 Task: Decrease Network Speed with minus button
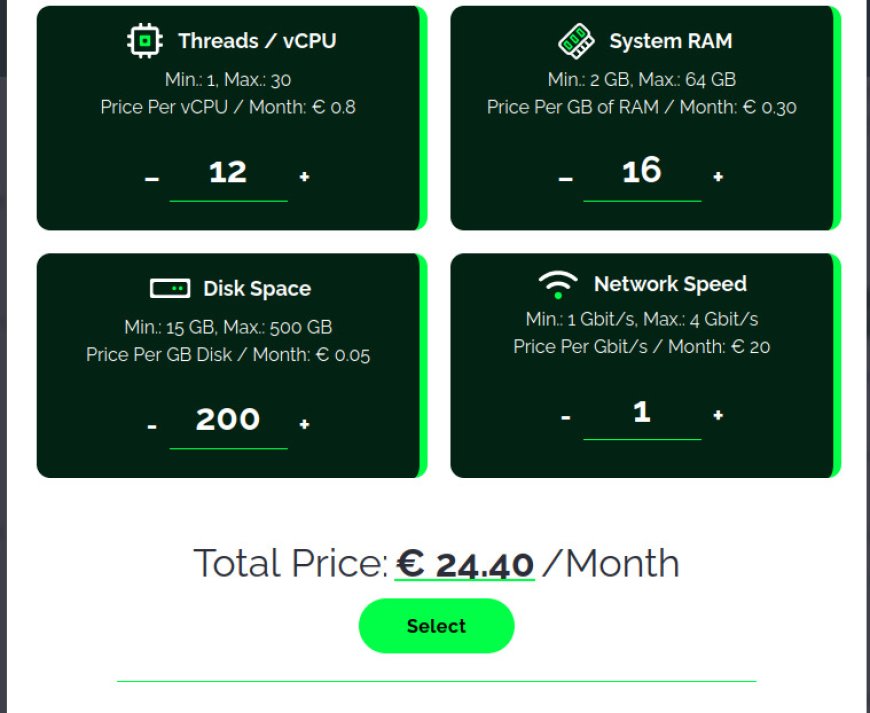[x=565, y=417]
